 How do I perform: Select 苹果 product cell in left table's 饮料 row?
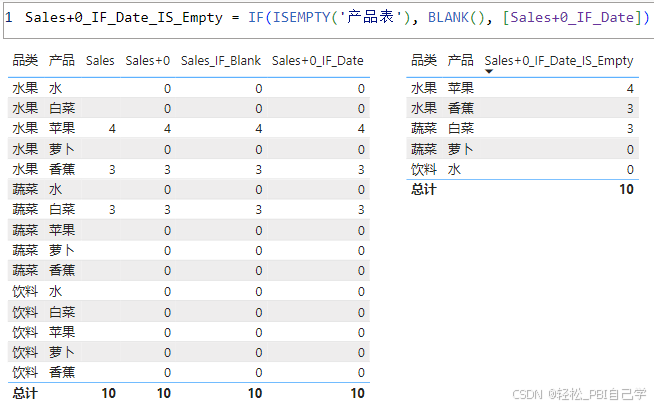(x=62, y=332)
